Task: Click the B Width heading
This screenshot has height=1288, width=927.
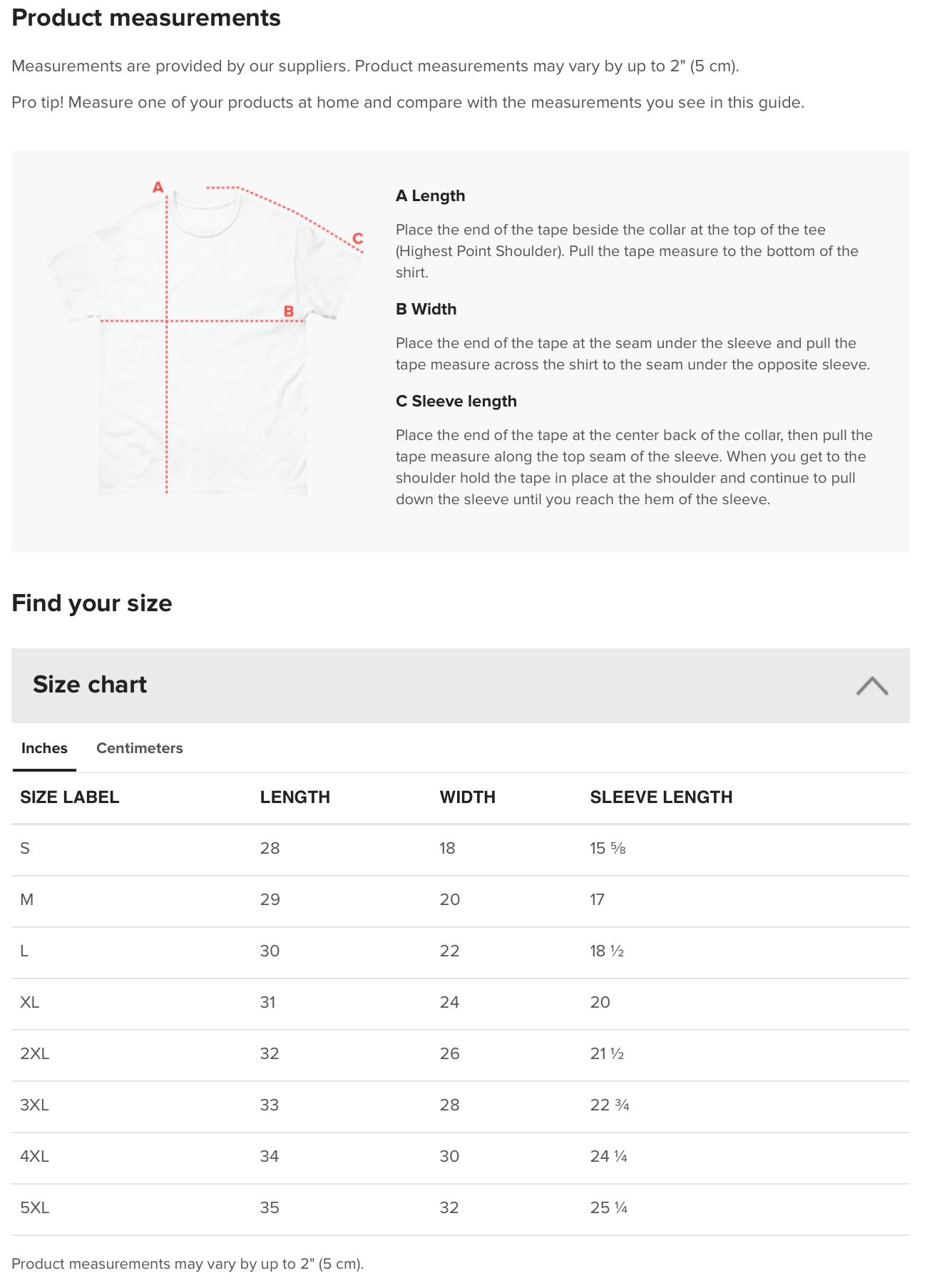Action: tap(426, 310)
